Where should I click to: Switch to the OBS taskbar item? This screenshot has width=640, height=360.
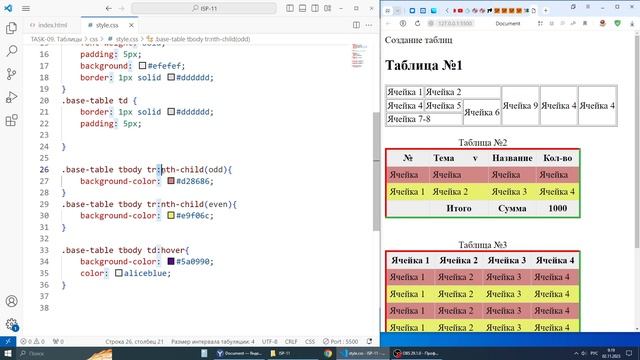coord(416,353)
